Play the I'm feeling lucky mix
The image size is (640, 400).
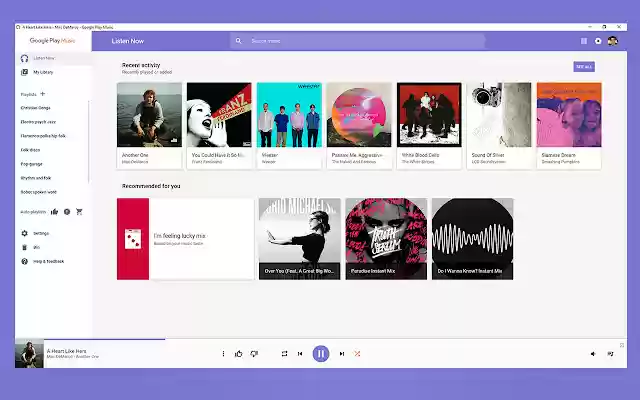coord(185,239)
